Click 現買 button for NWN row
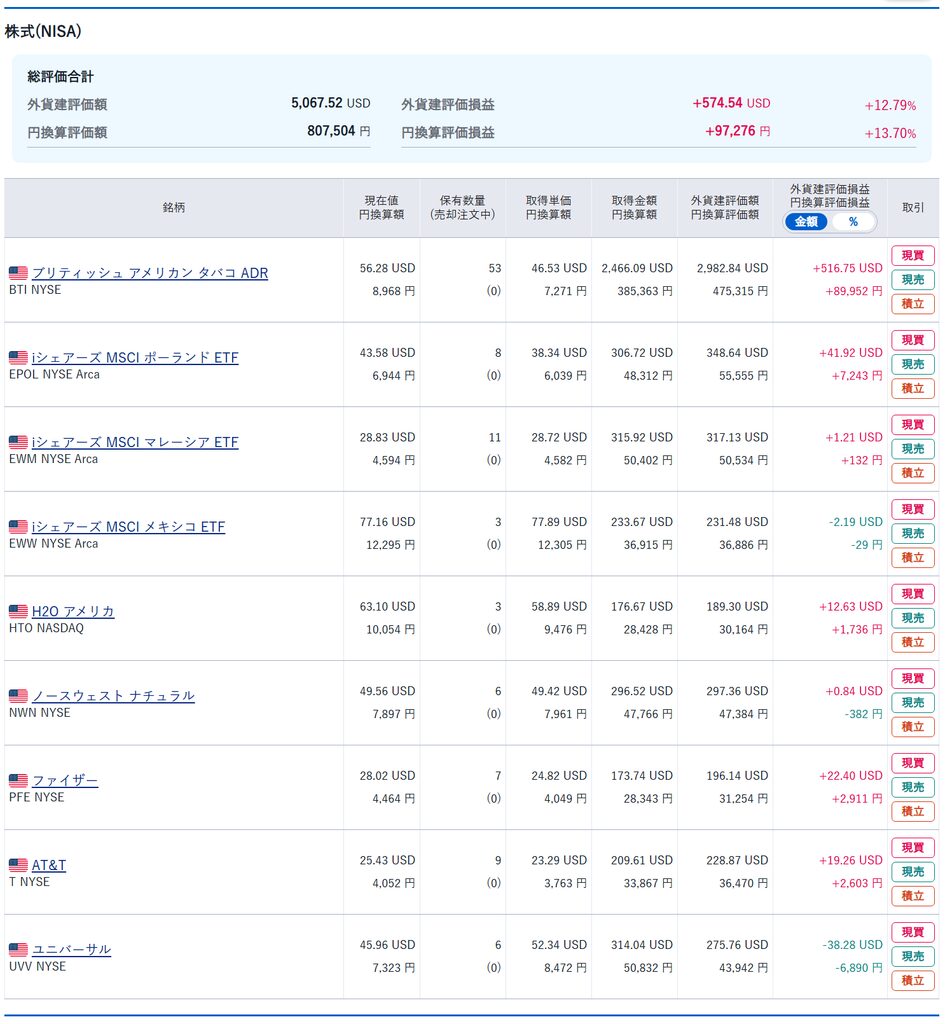 tap(913, 679)
